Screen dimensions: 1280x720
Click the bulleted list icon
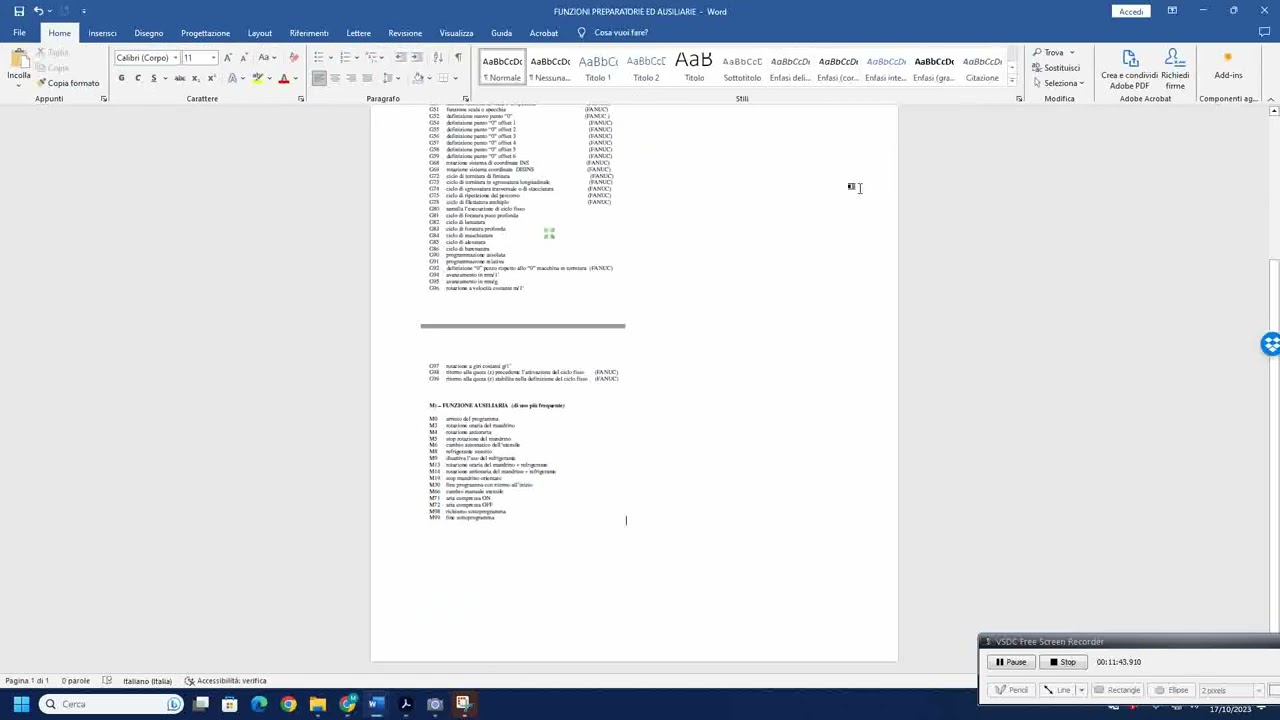(318, 58)
